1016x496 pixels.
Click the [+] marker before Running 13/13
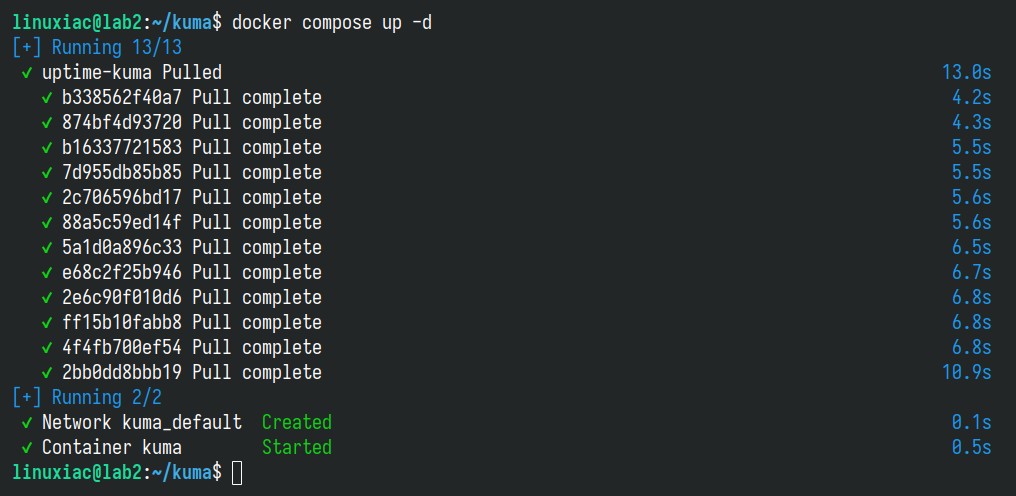point(27,48)
